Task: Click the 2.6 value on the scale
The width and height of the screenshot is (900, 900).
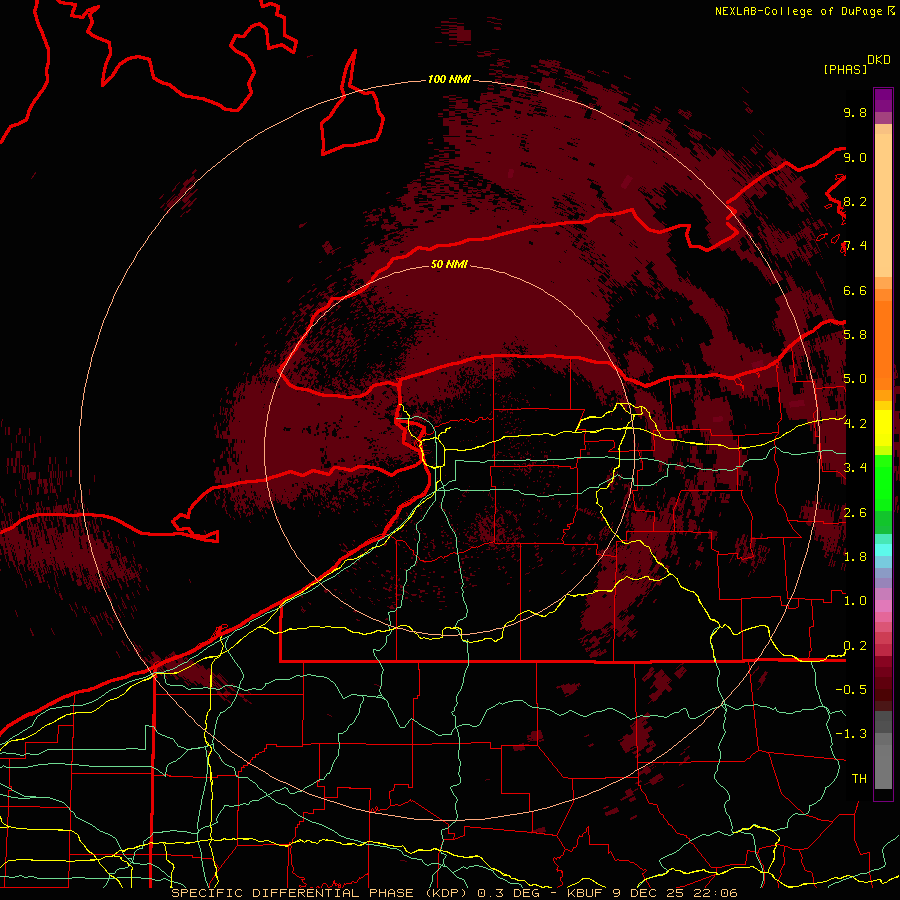Action: [x=855, y=512]
